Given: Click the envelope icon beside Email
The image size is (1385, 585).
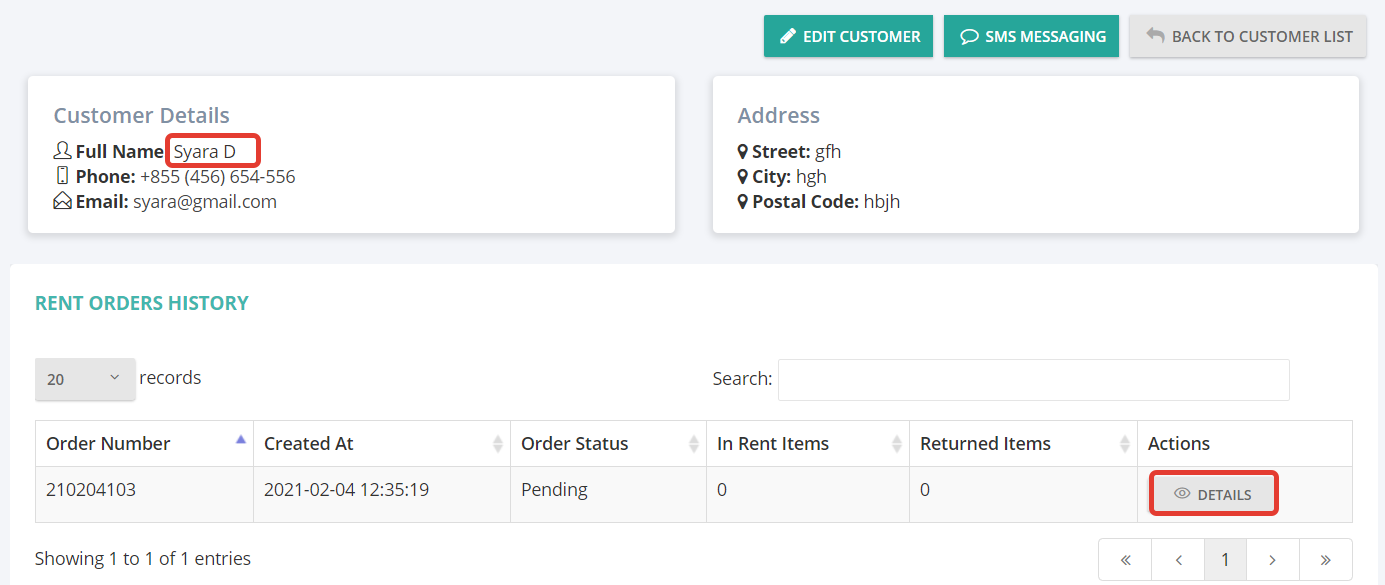Looking at the screenshot, I should 62,201.
